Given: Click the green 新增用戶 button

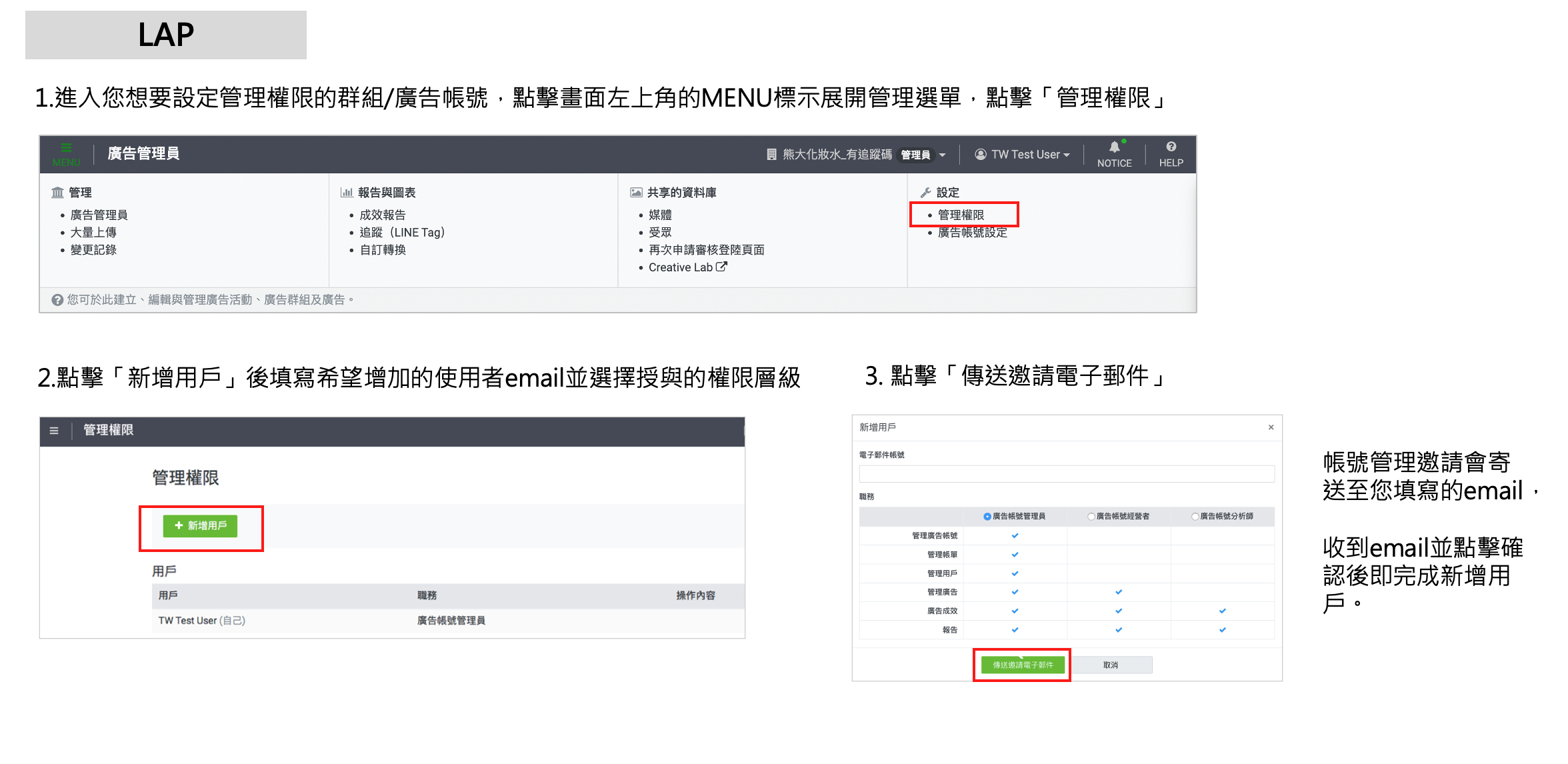Looking at the screenshot, I should pyautogui.click(x=200, y=526).
